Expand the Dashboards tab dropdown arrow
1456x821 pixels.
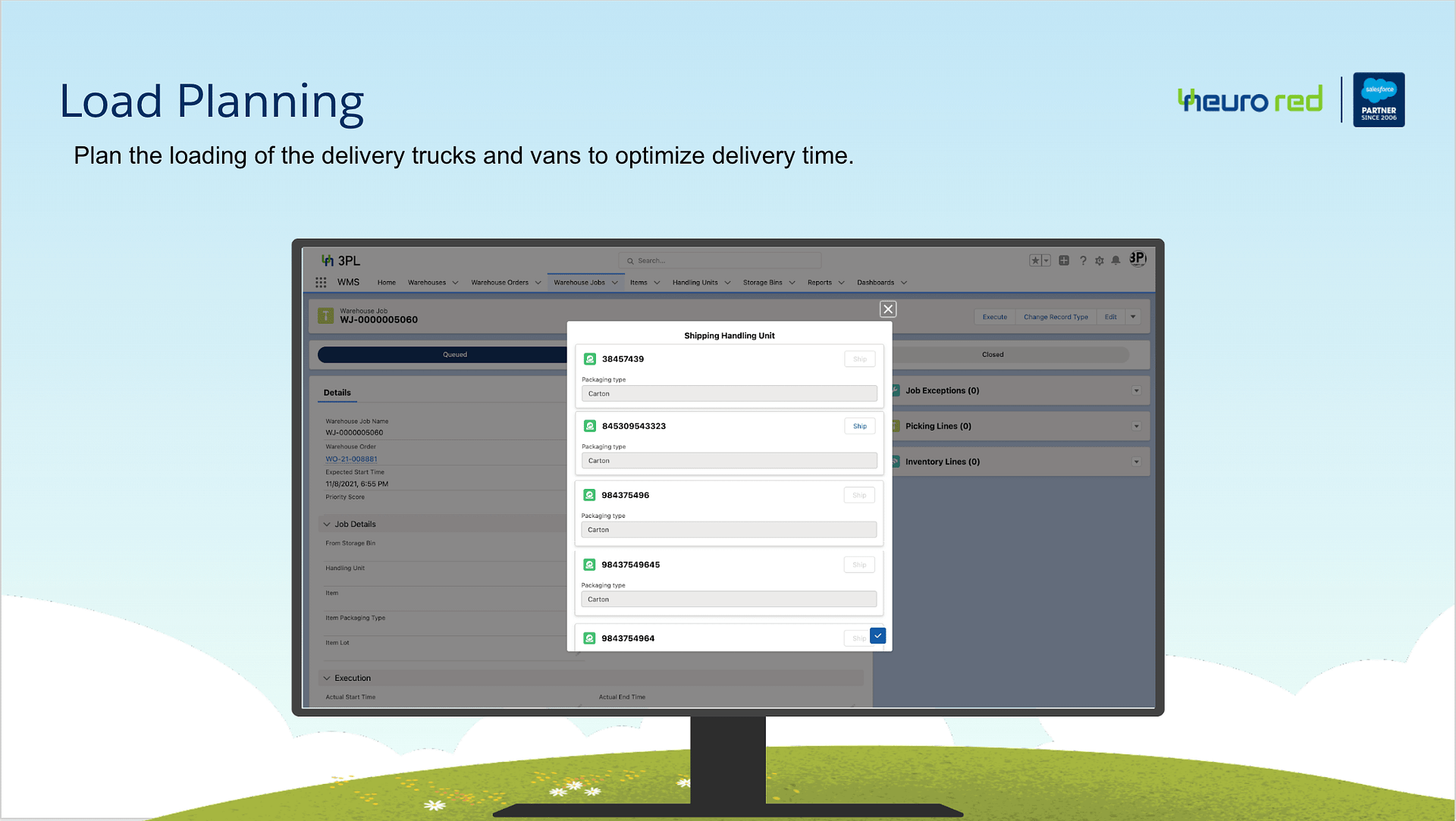904,283
